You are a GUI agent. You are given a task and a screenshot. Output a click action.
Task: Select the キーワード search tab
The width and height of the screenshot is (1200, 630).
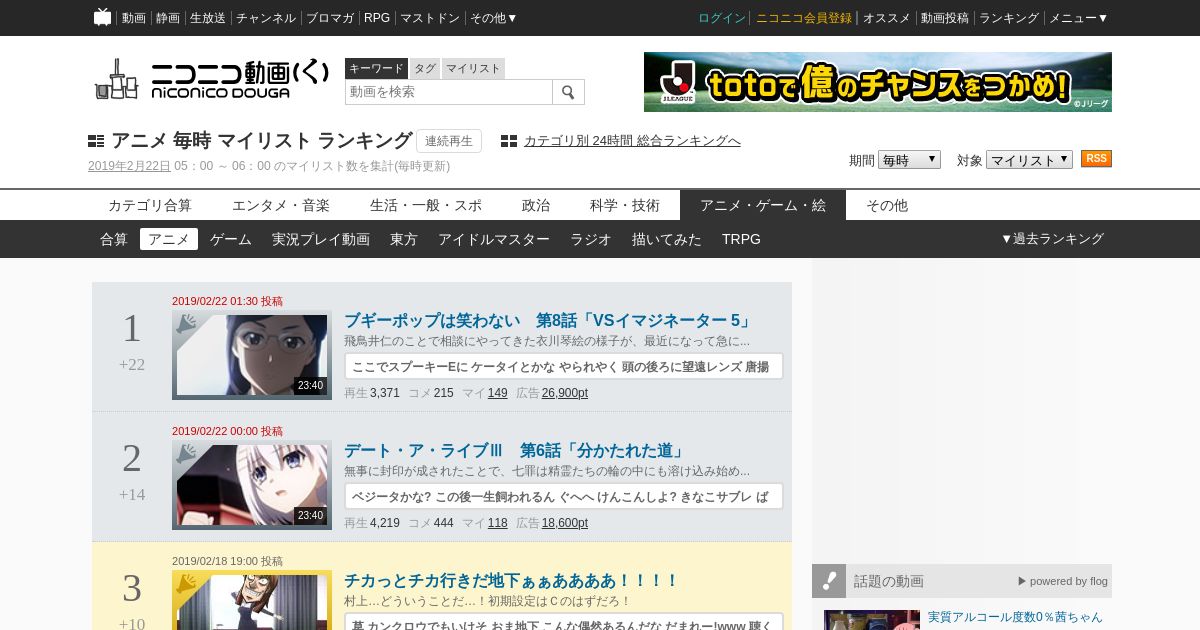point(376,68)
